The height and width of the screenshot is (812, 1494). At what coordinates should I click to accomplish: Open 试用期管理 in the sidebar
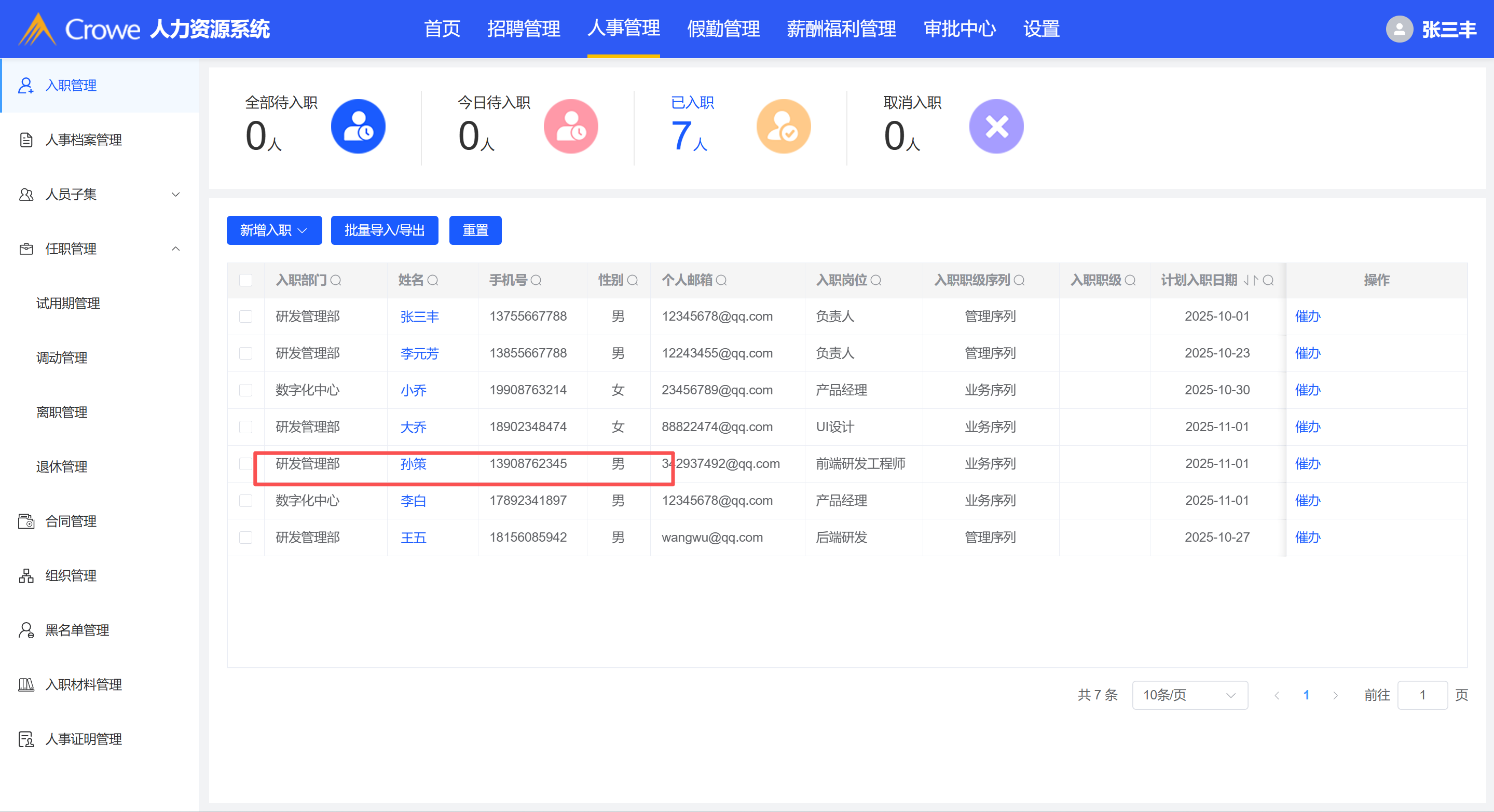68,304
